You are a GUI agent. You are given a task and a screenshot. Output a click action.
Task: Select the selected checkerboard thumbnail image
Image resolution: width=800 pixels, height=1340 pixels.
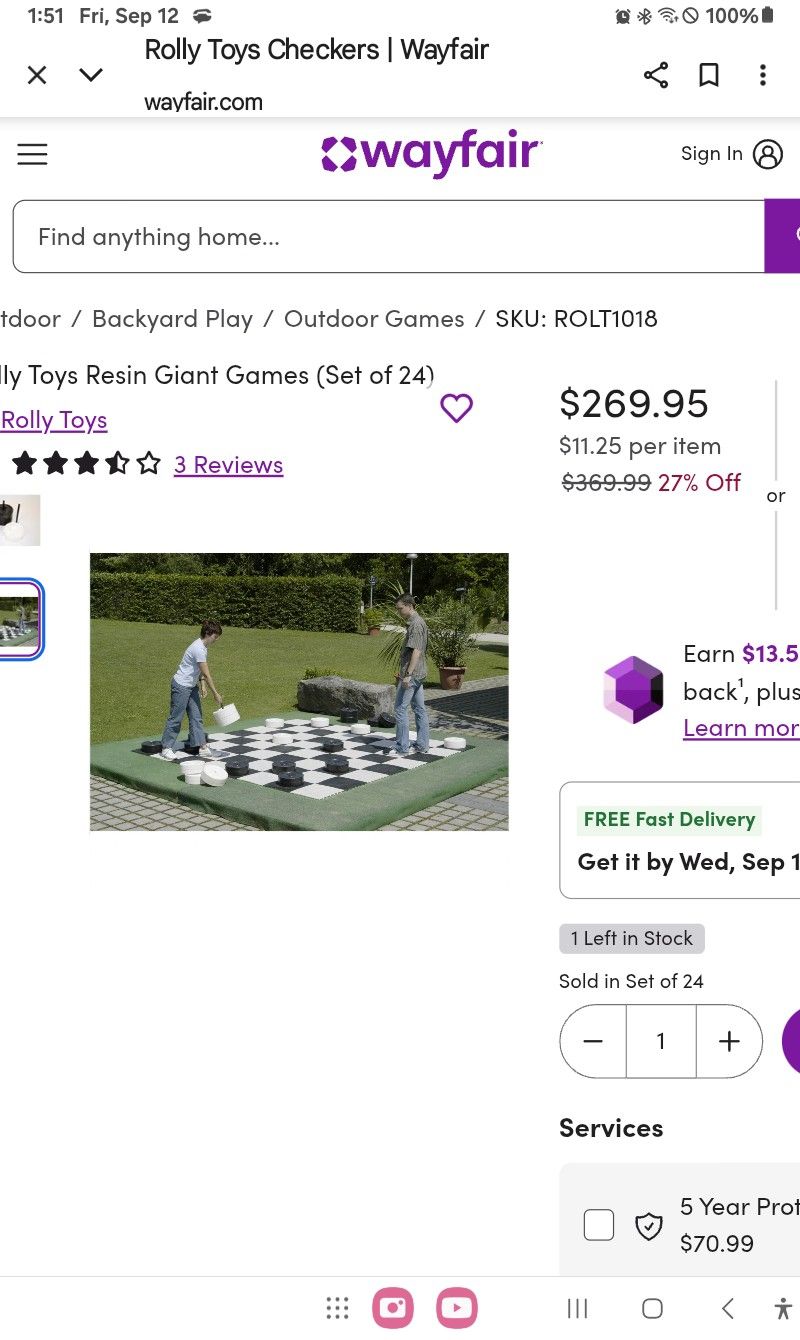19,619
